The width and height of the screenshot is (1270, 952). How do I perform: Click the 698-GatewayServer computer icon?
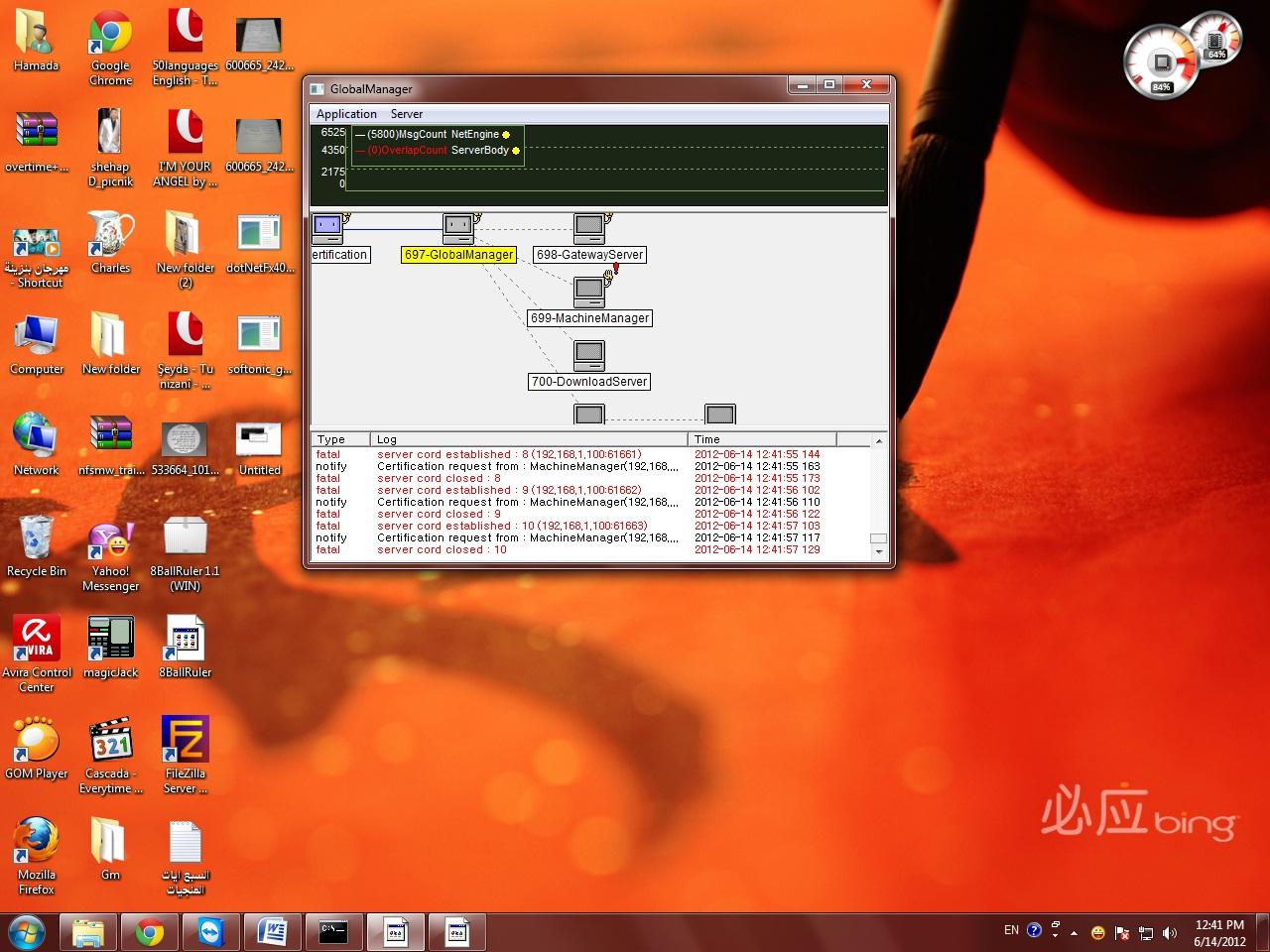pos(589,228)
